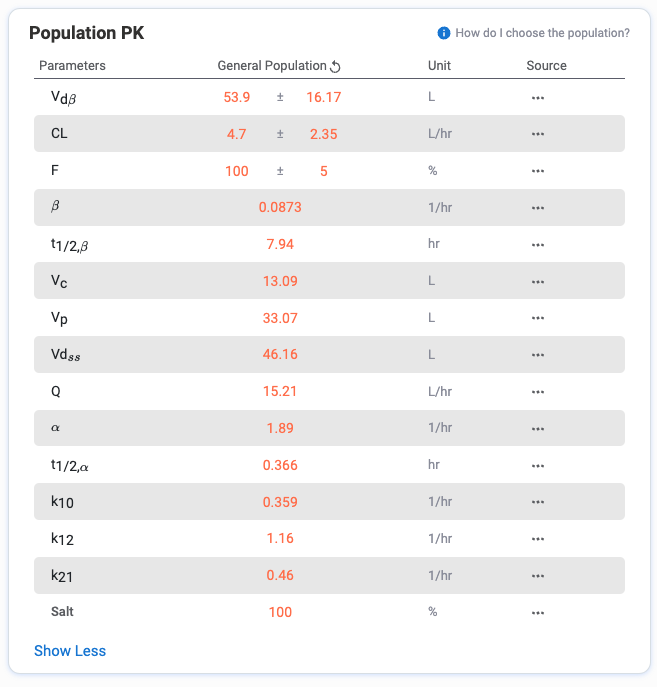Viewport: 657px width, 687px height.
Task: Open source ellipsis for the Salt row
Action: click(x=538, y=613)
